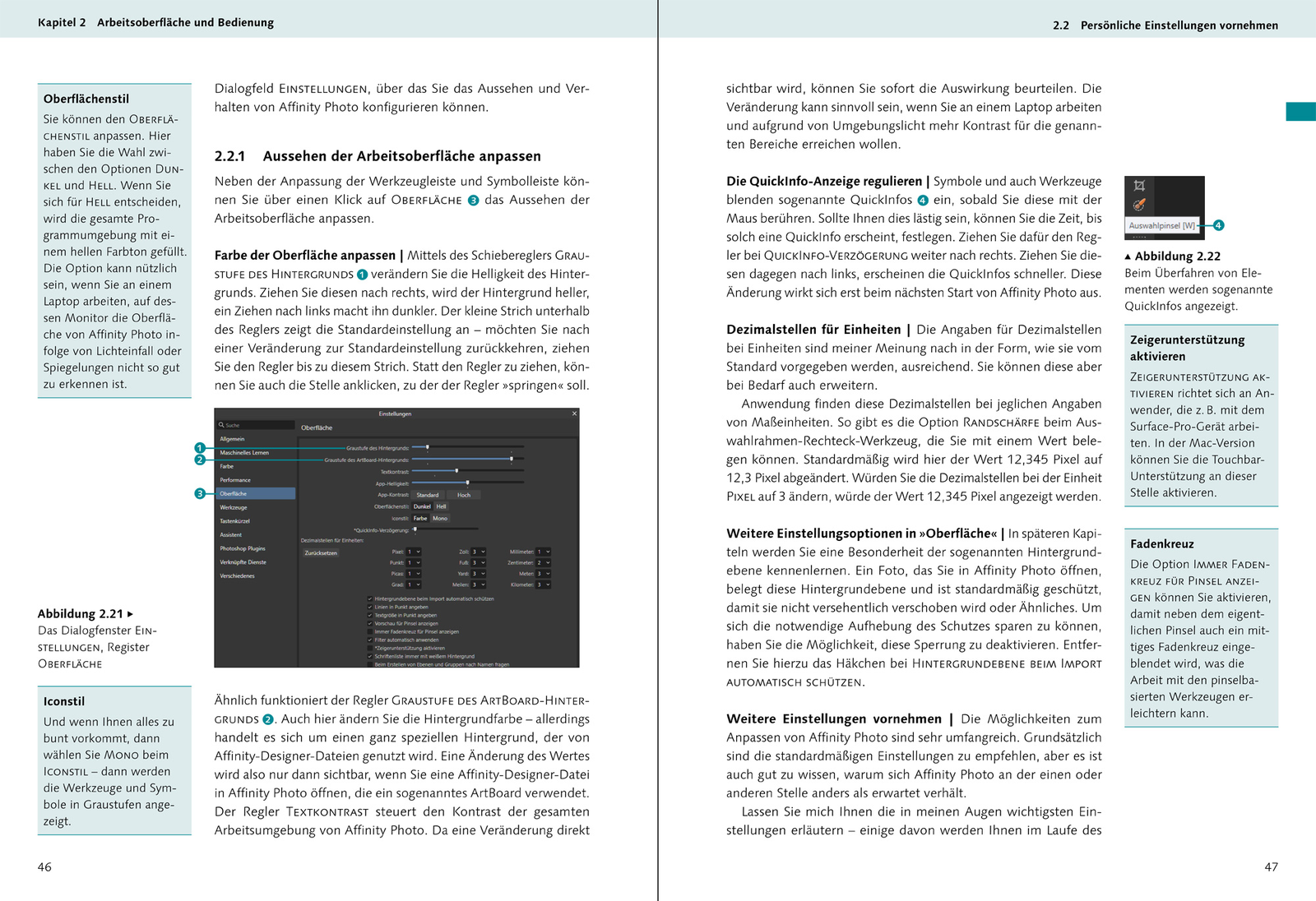Screen dimensions: 1316x901
Task: Open the Assistent settings category
Action: coord(256,534)
